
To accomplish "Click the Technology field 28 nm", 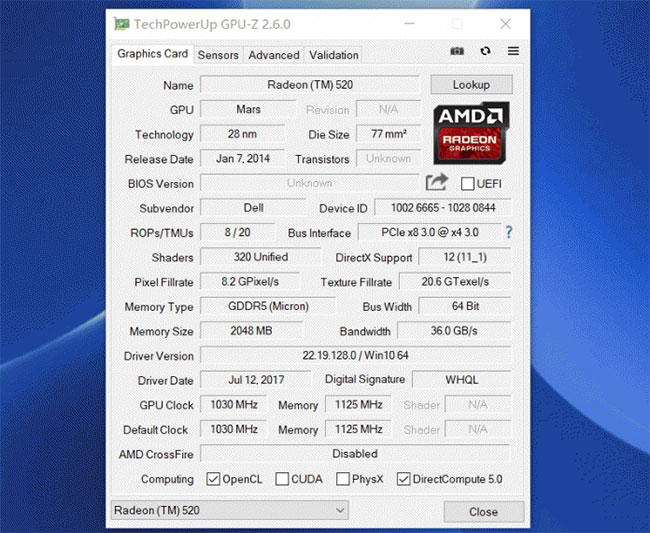I will tap(243, 134).
